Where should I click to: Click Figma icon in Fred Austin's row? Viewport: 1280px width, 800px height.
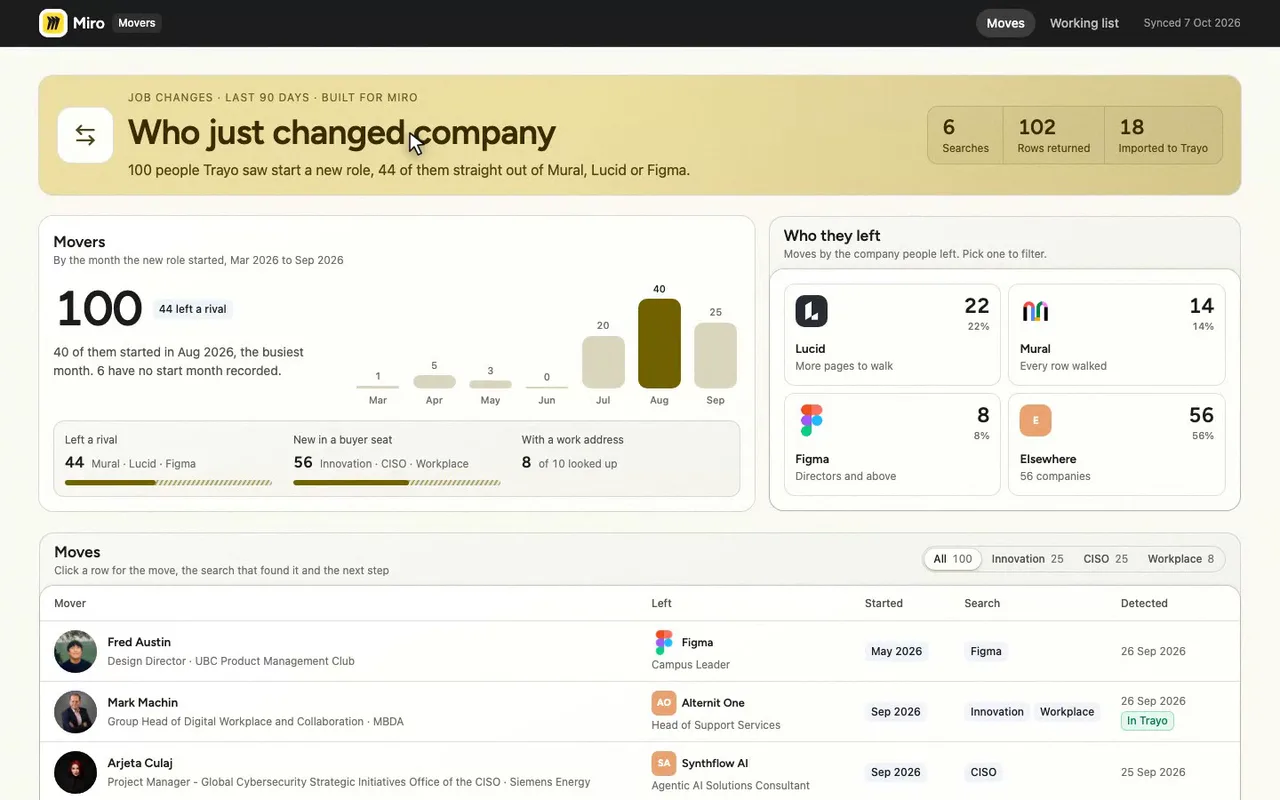tap(664, 642)
